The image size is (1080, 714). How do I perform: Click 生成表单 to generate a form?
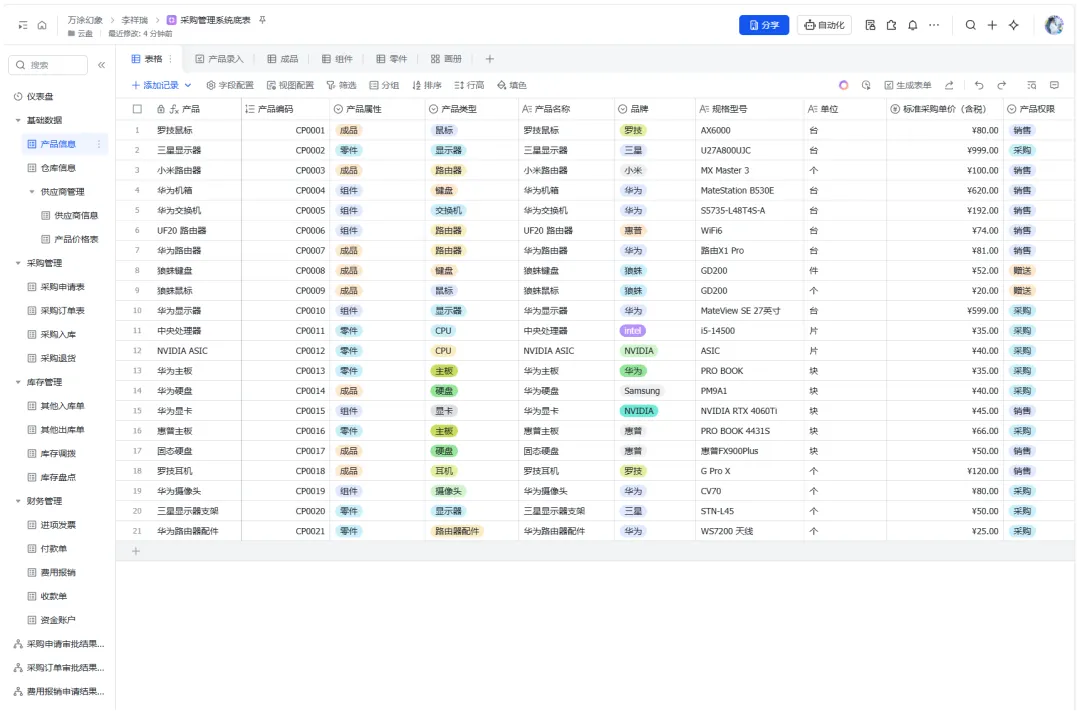coord(908,85)
